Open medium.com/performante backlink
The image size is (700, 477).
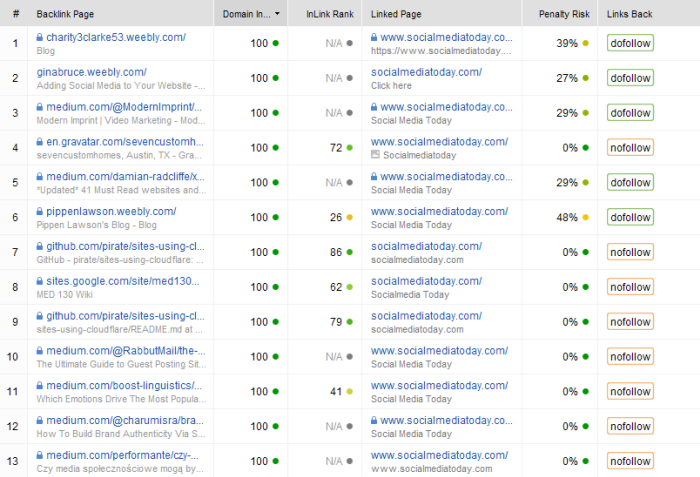tap(122, 456)
